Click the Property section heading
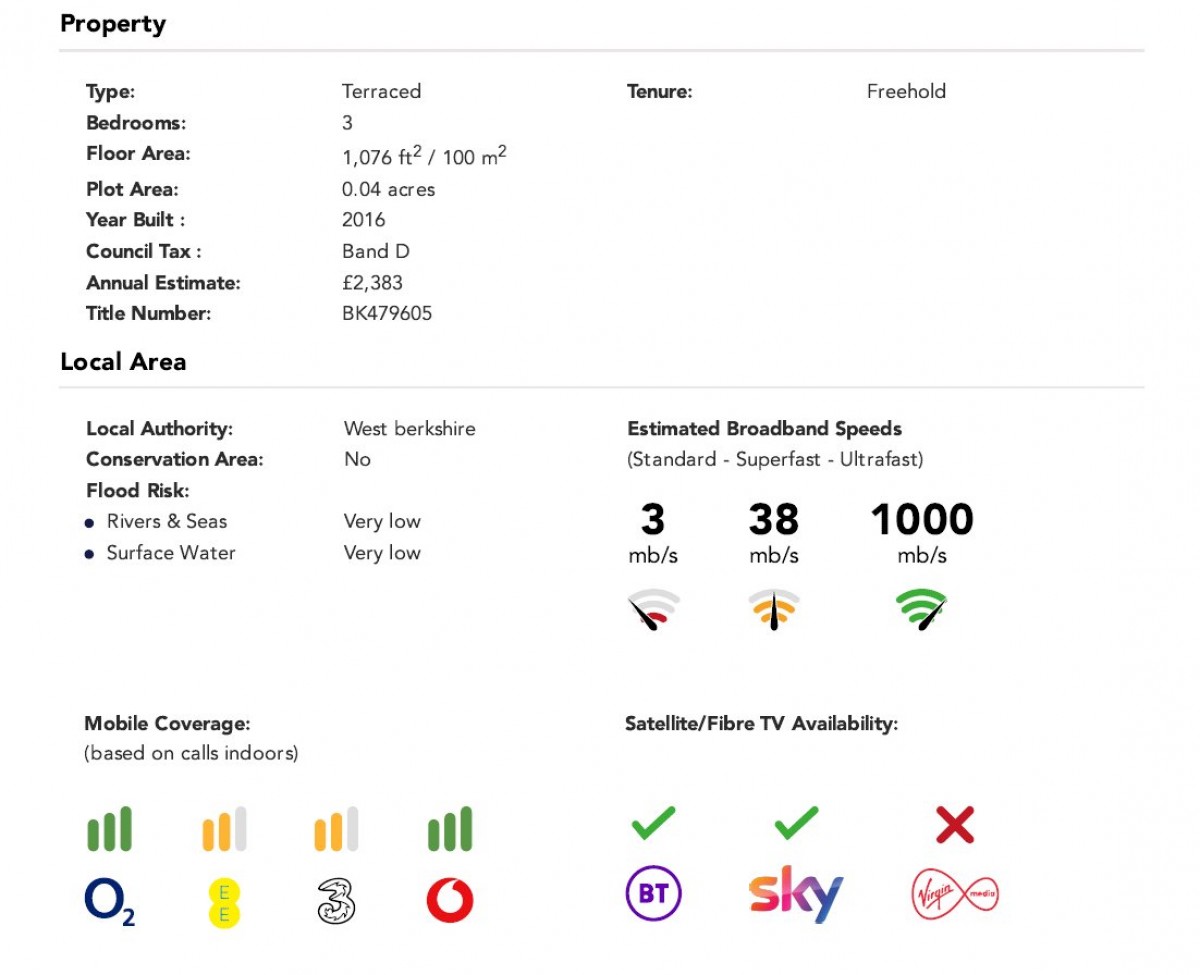This screenshot has height=975, width=1200. [x=113, y=24]
